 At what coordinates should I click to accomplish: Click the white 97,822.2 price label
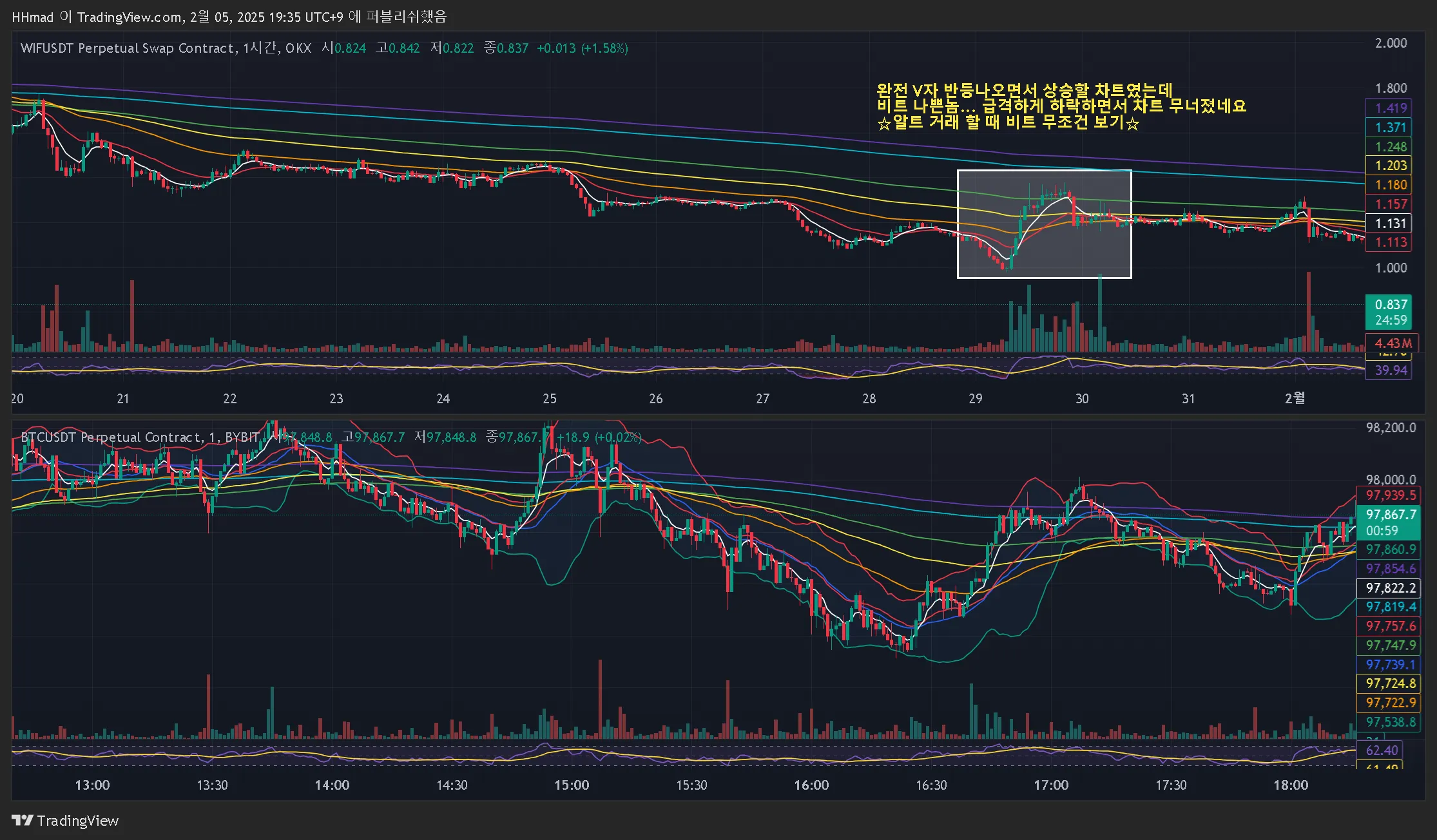[1390, 588]
